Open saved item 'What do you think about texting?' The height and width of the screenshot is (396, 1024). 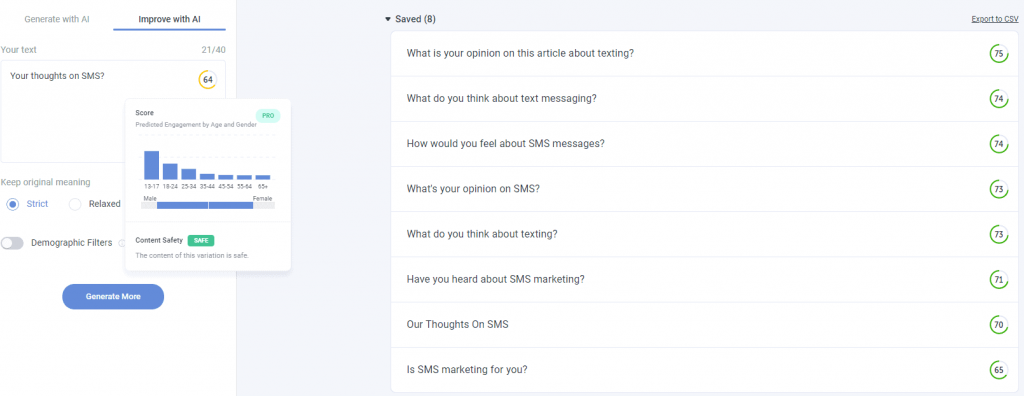point(706,234)
